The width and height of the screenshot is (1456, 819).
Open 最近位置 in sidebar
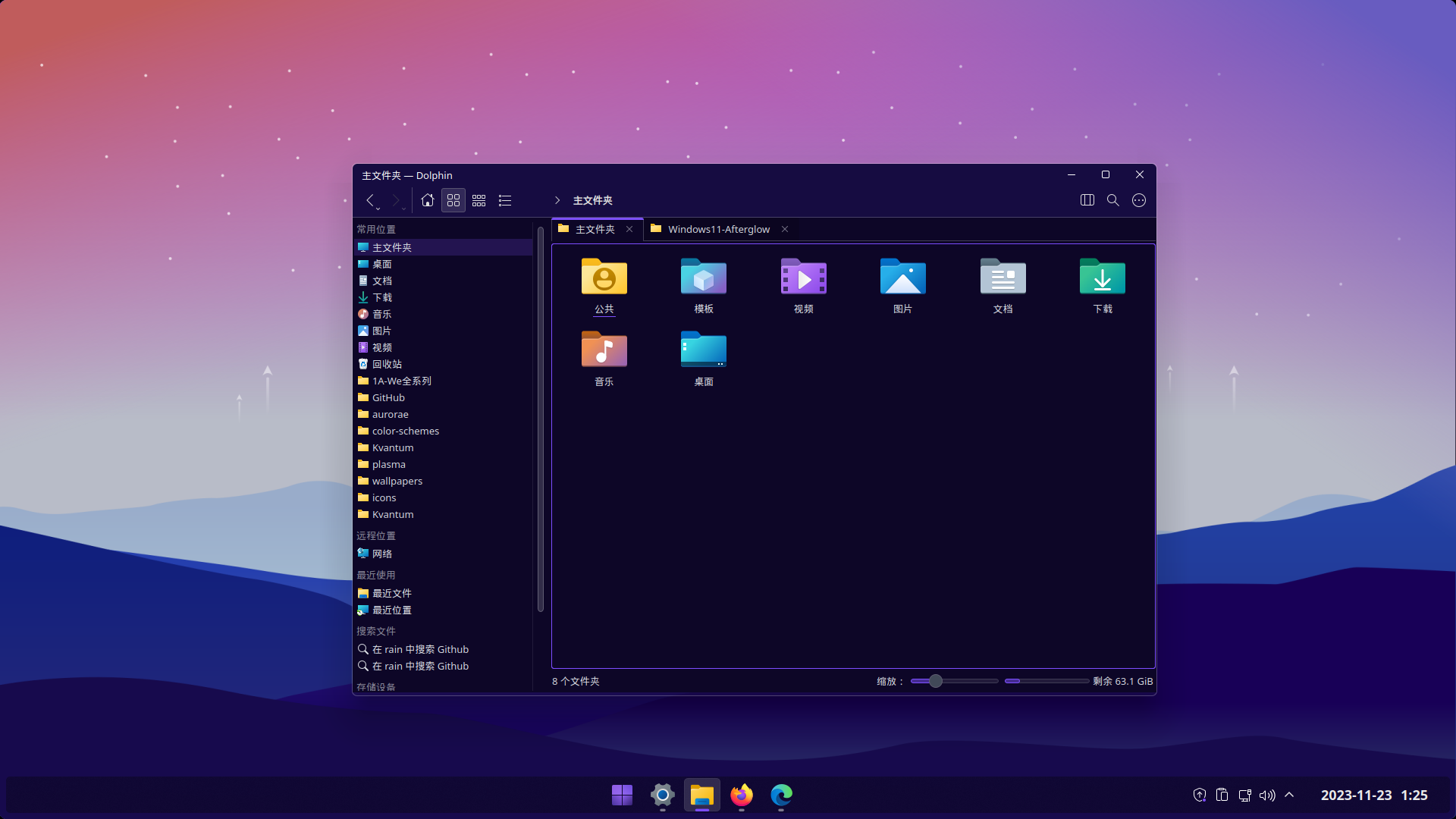[x=444, y=610]
